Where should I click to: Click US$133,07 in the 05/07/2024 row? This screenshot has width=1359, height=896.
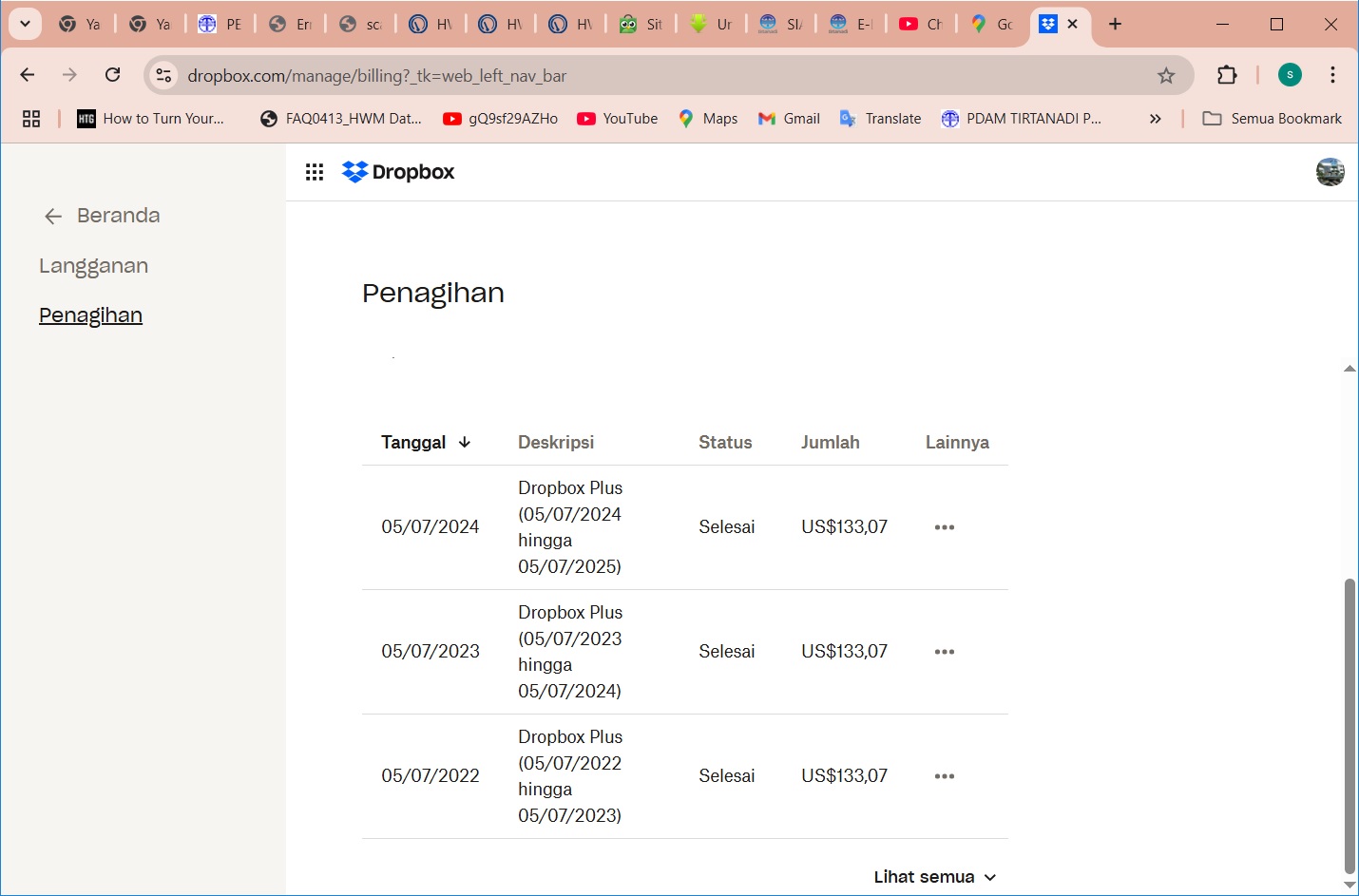[x=844, y=527]
